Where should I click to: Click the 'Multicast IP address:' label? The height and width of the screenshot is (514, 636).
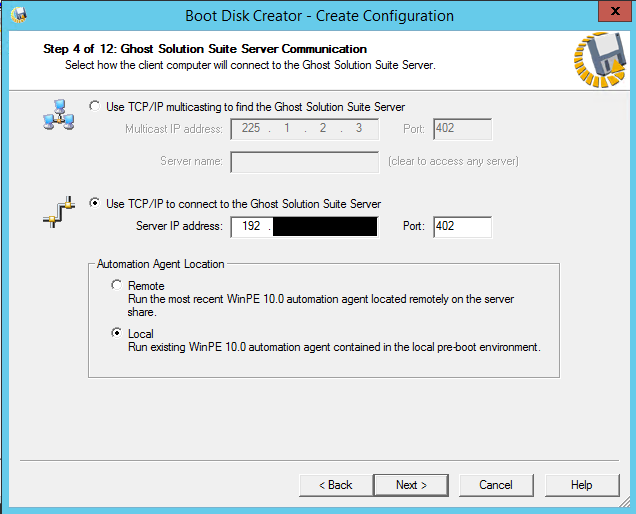pos(174,129)
